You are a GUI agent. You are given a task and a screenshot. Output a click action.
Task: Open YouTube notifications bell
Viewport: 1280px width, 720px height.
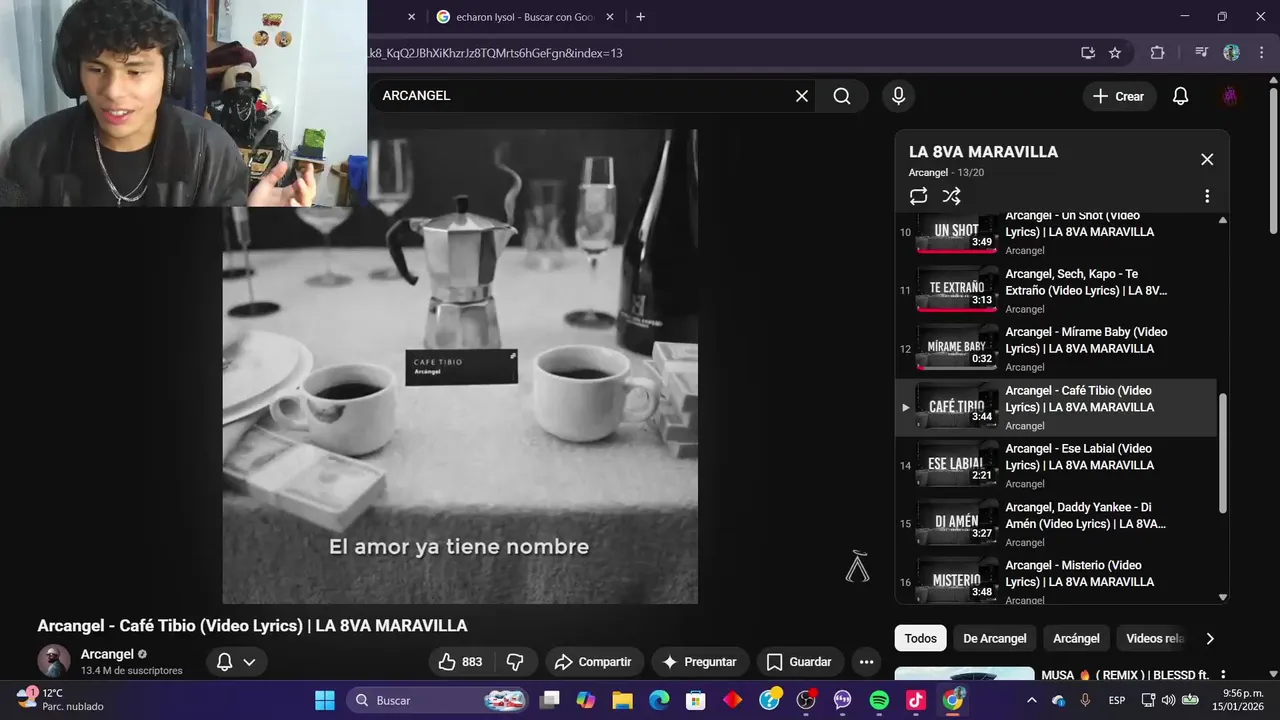tap(1180, 96)
